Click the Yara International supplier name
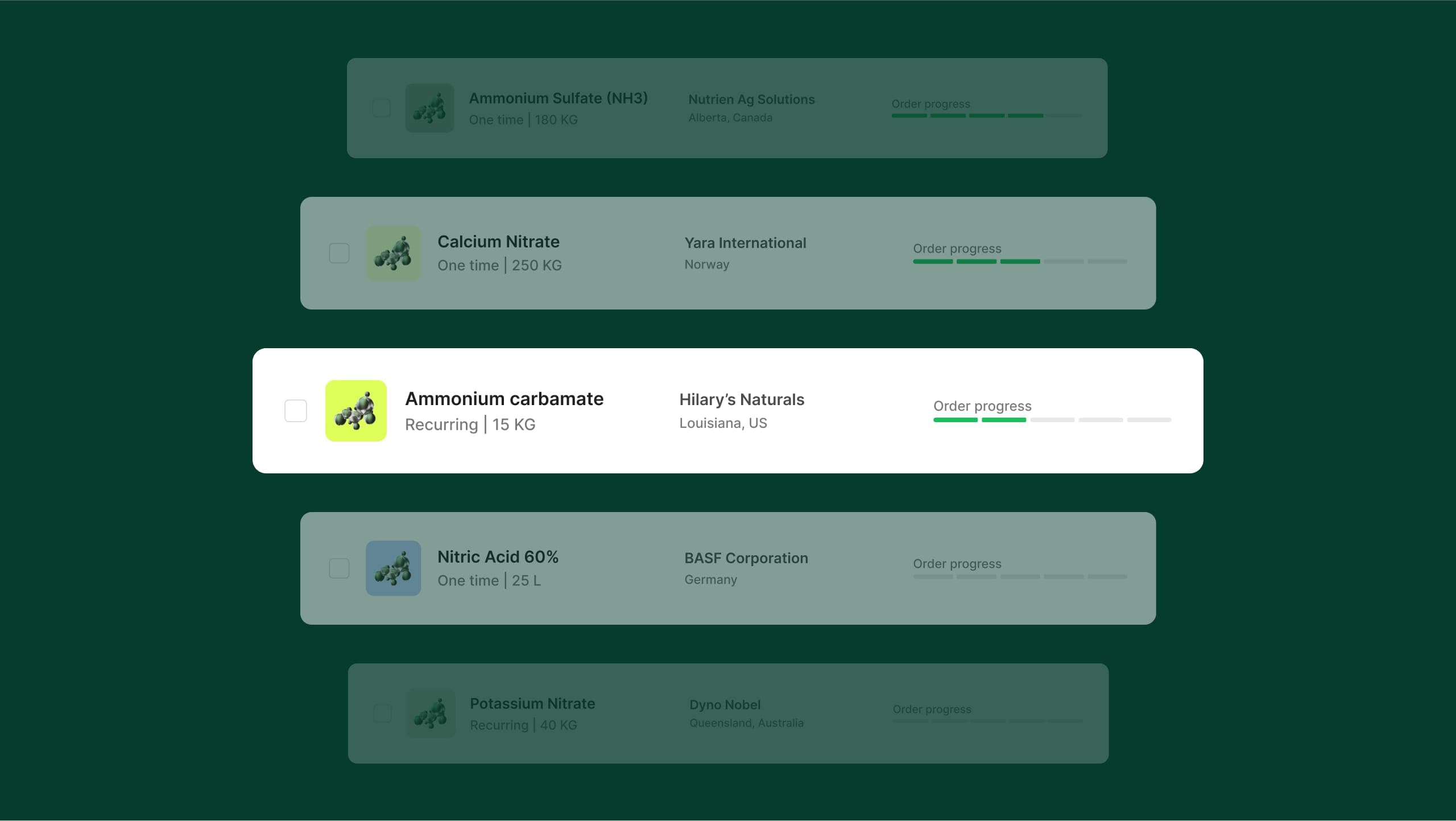This screenshot has width=1456, height=821. point(746,243)
